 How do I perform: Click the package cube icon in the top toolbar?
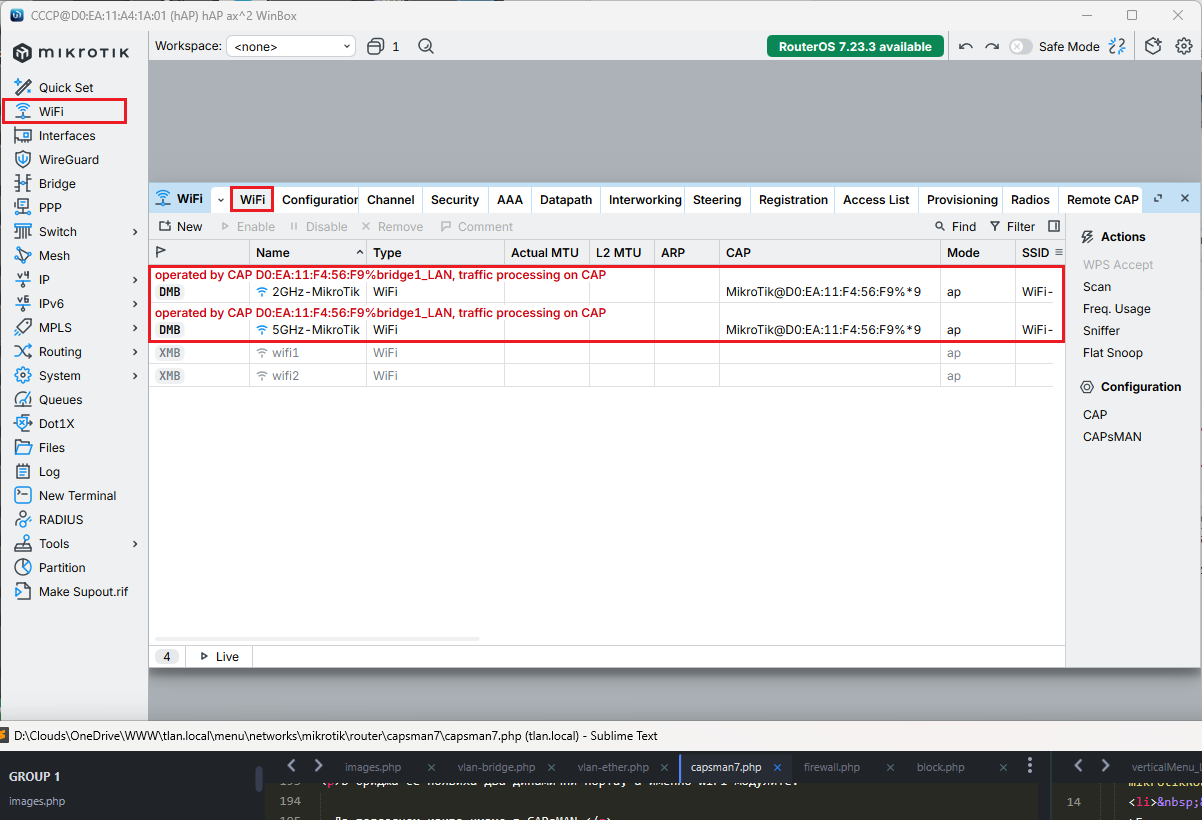[x=1153, y=46]
